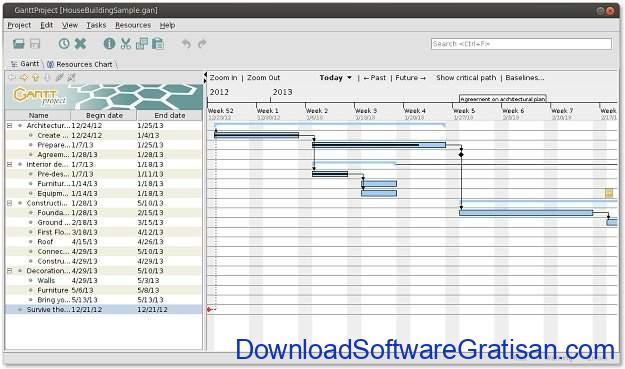Click the new task clock icon
Image resolution: width=625 pixels, height=369 pixels.
[x=64, y=43]
